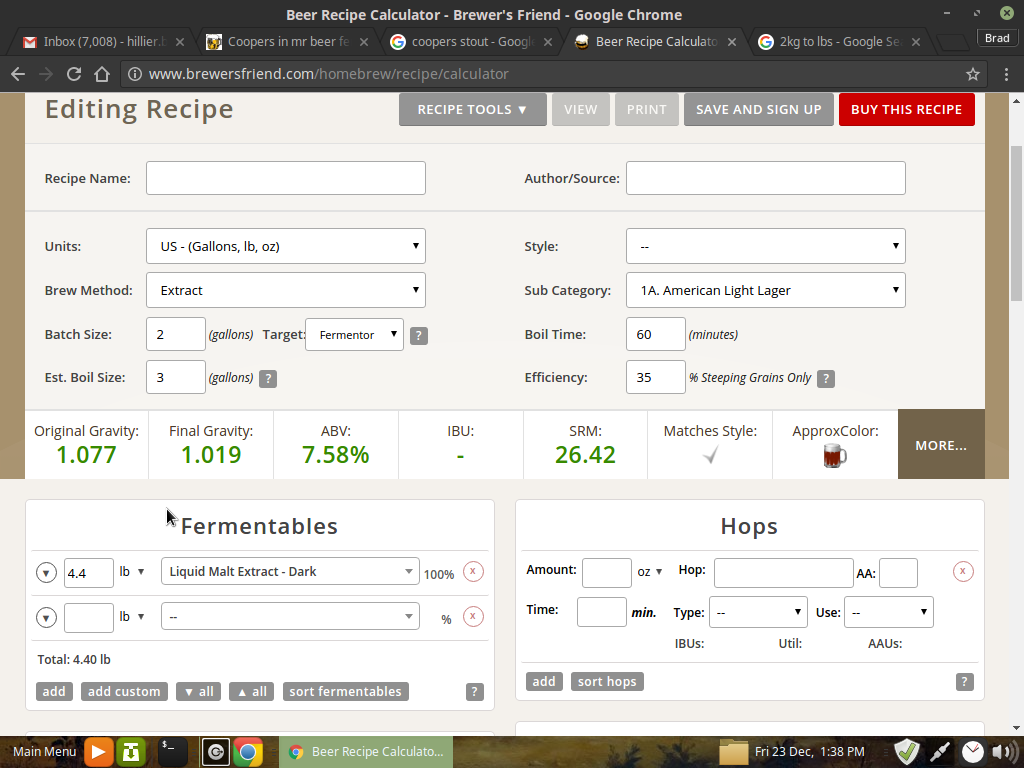Close the Coopers in mr beer tab

(364, 42)
